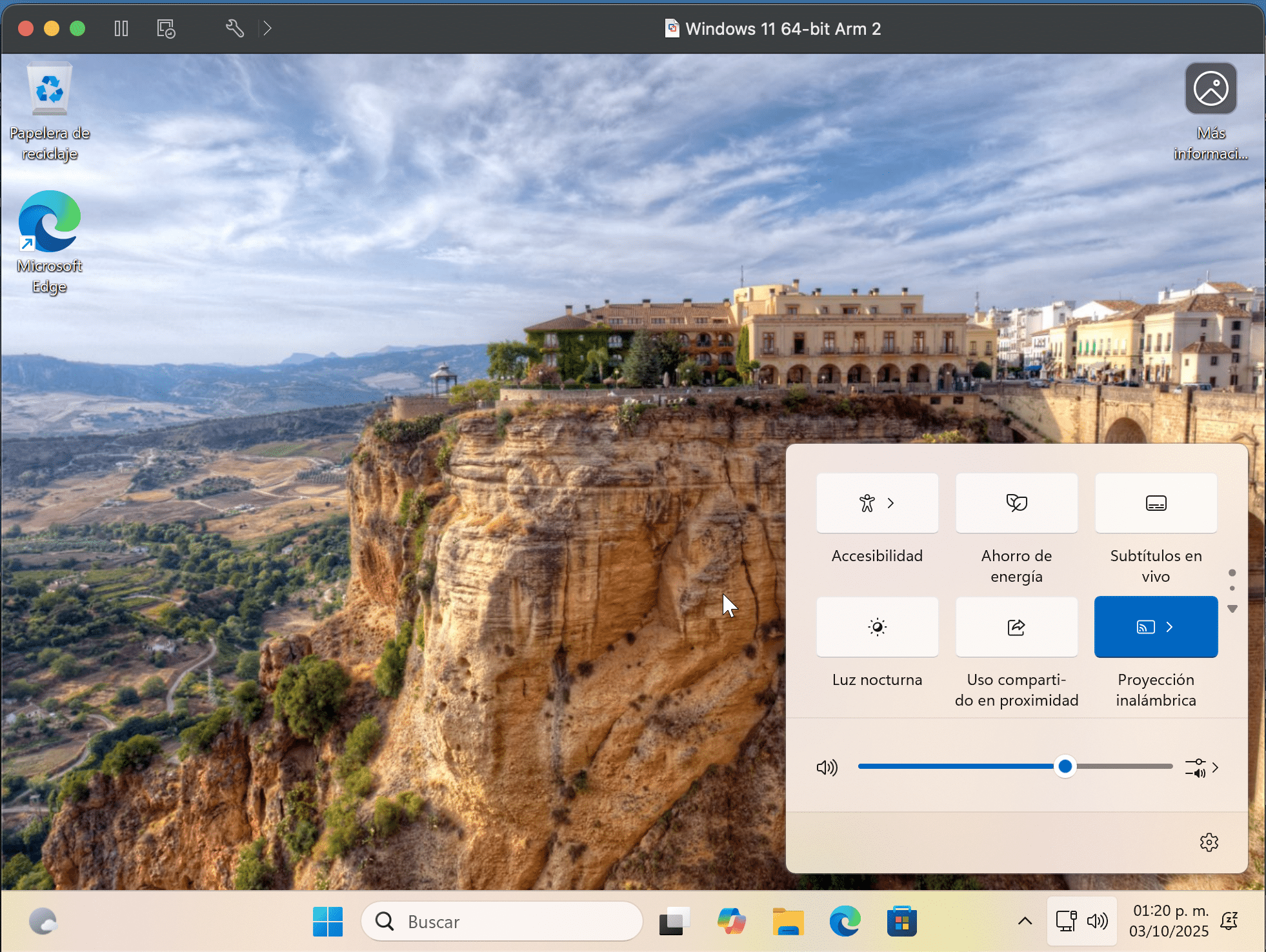
Task: Open all settings via the gear icon
Action: pyautogui.click(x=1208, y=842)
